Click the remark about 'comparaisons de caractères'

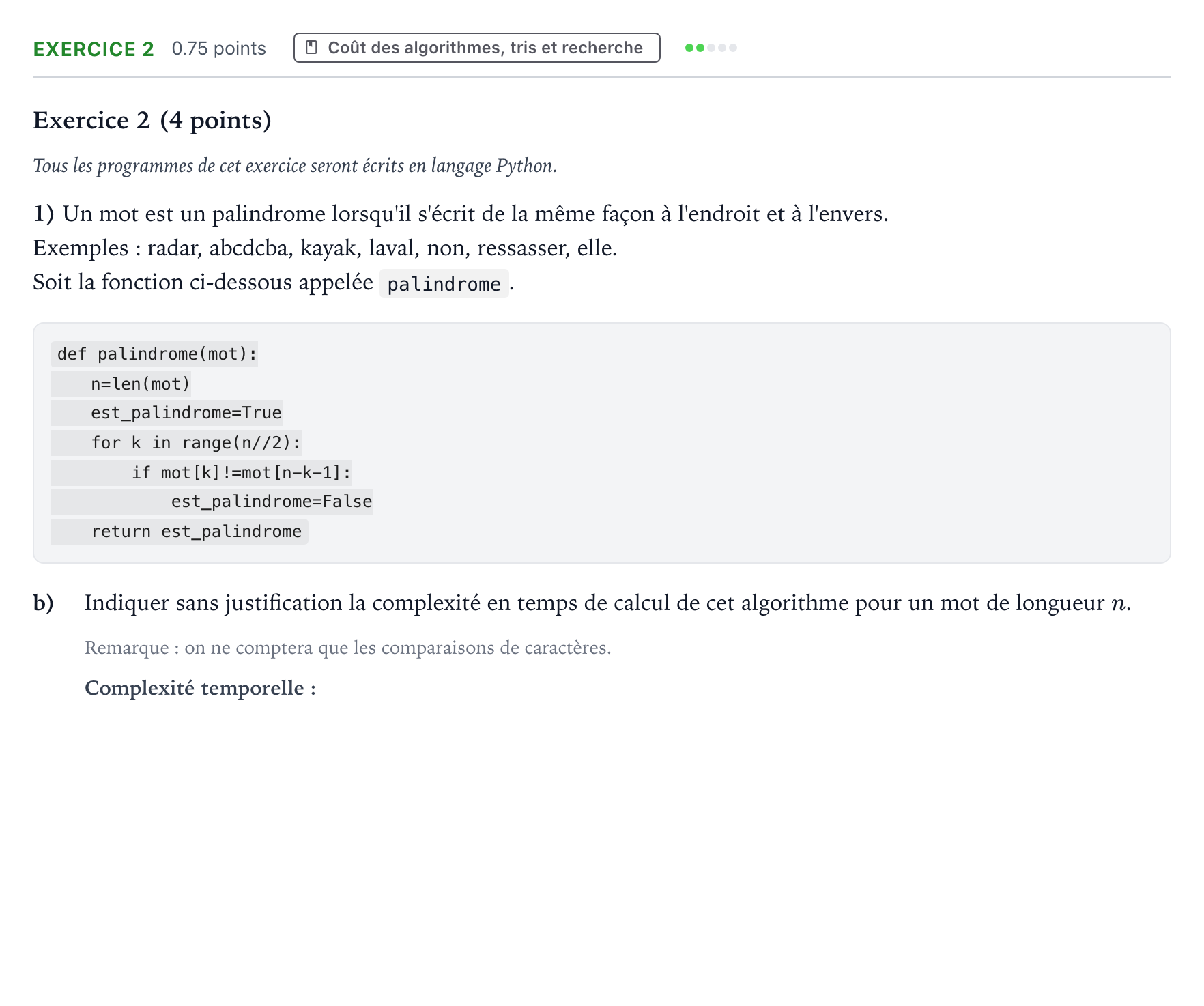(348, 648)
